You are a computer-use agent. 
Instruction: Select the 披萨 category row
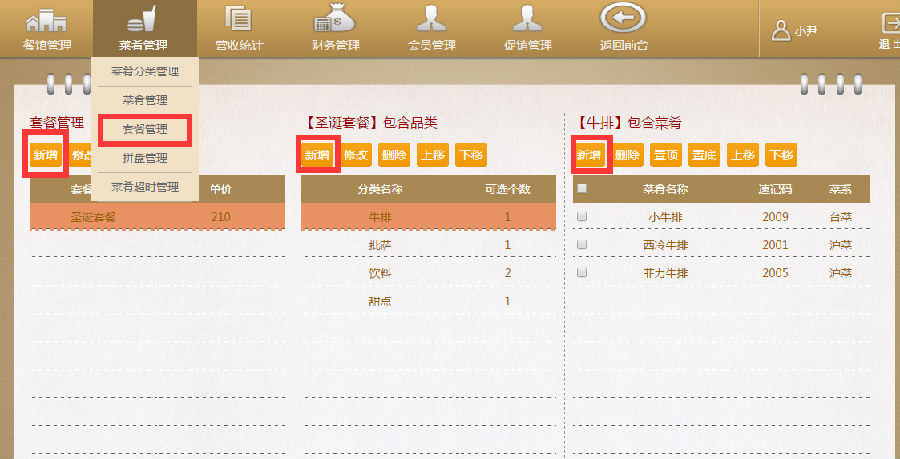coord(380,245)
